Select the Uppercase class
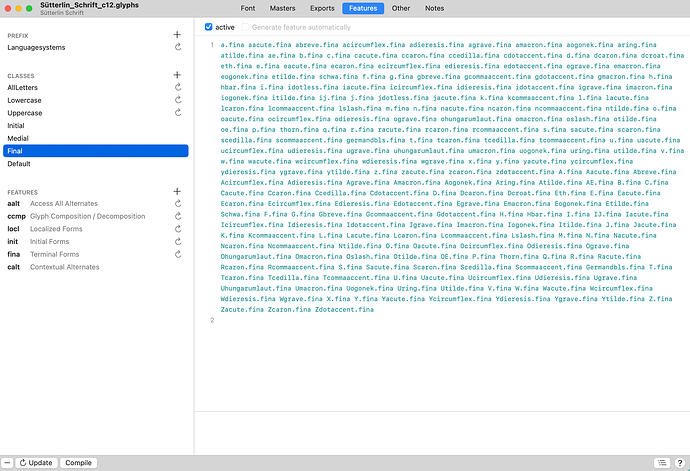The height and width of the screenshot is (471, 690). point(25,113)
